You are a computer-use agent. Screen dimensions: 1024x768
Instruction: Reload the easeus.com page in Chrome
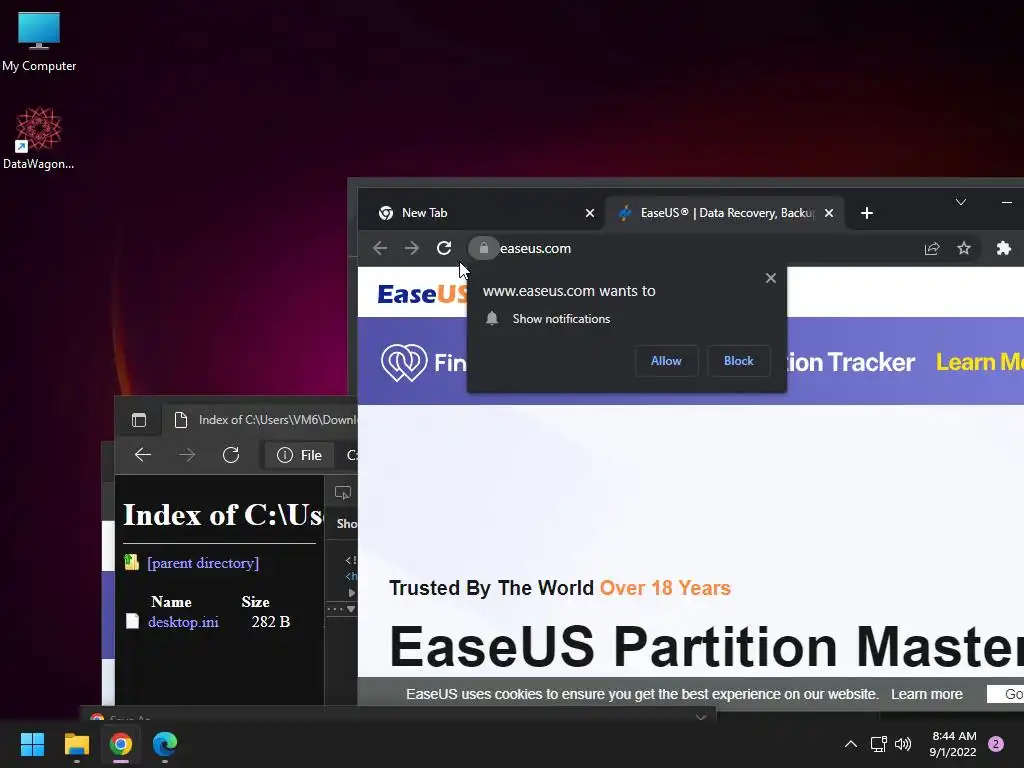pyautogui.click(x=444, y=248)
